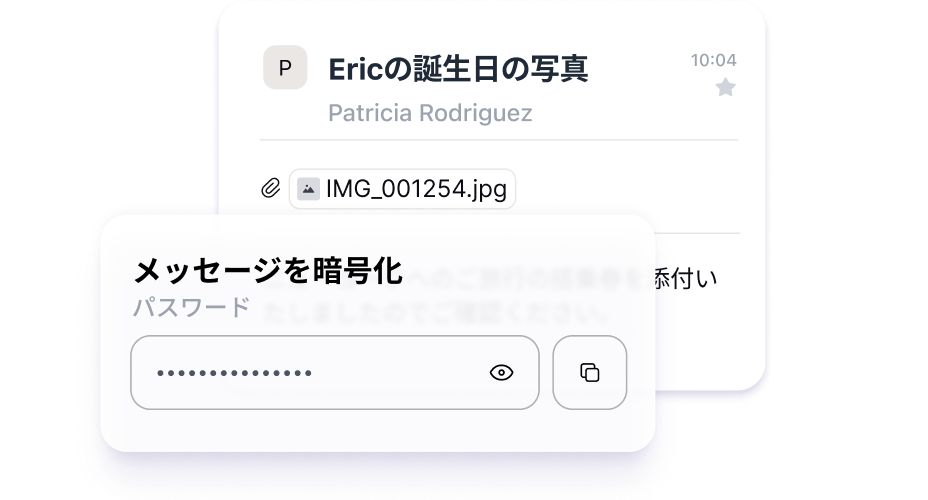Open the sender avatar labeled P
This screenshot has width=928, height=500.
[x=285, y=67]
